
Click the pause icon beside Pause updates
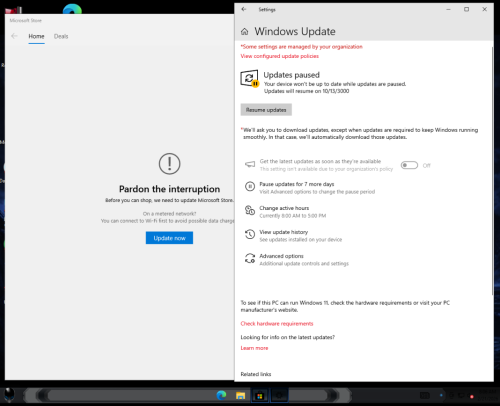tap(250, 186)
